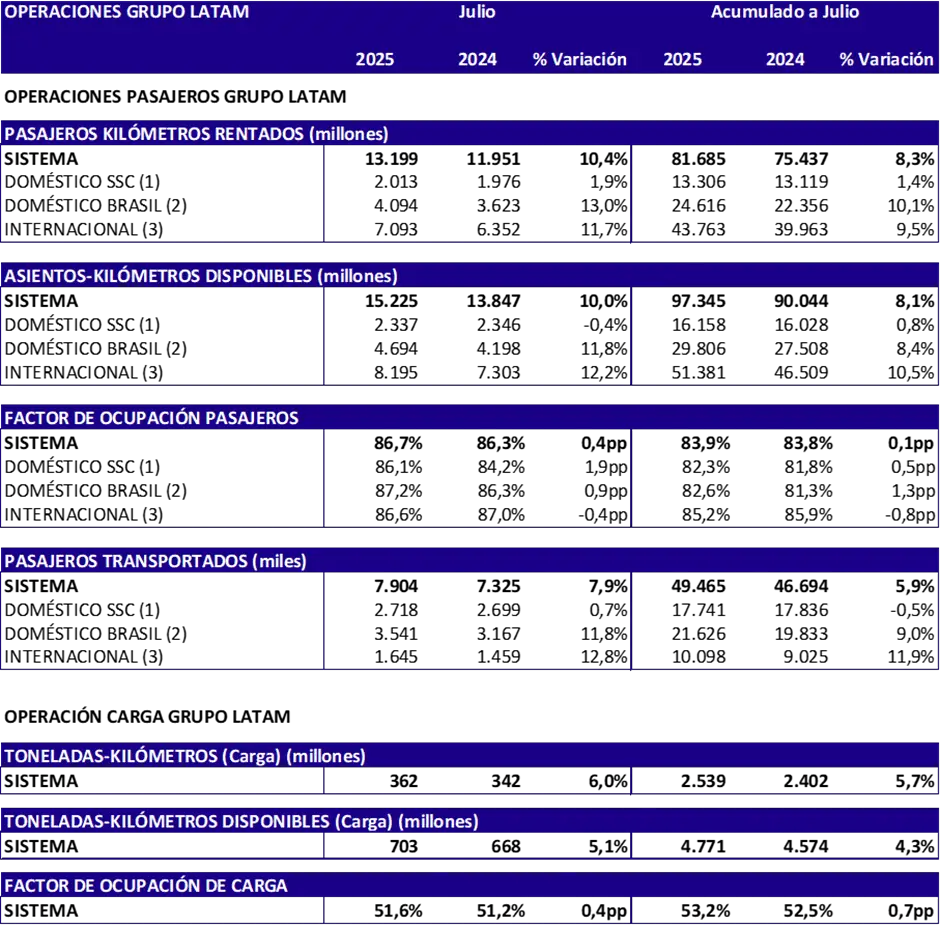Click row label block under FACTOR DE OCUPACIÓN PASAJEROS

tap(162, 478)
